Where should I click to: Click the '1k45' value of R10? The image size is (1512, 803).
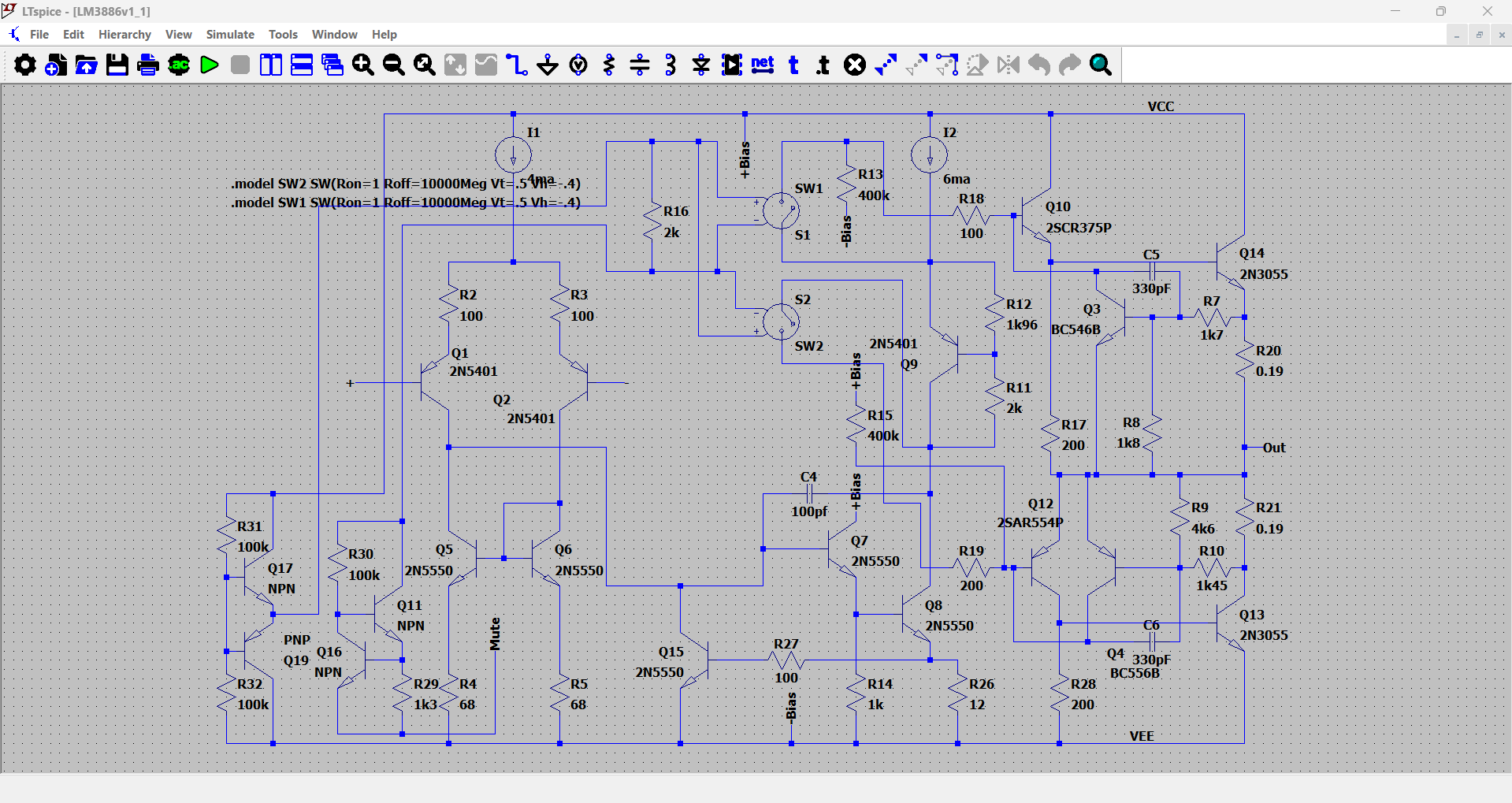[x=1212, y=586]
